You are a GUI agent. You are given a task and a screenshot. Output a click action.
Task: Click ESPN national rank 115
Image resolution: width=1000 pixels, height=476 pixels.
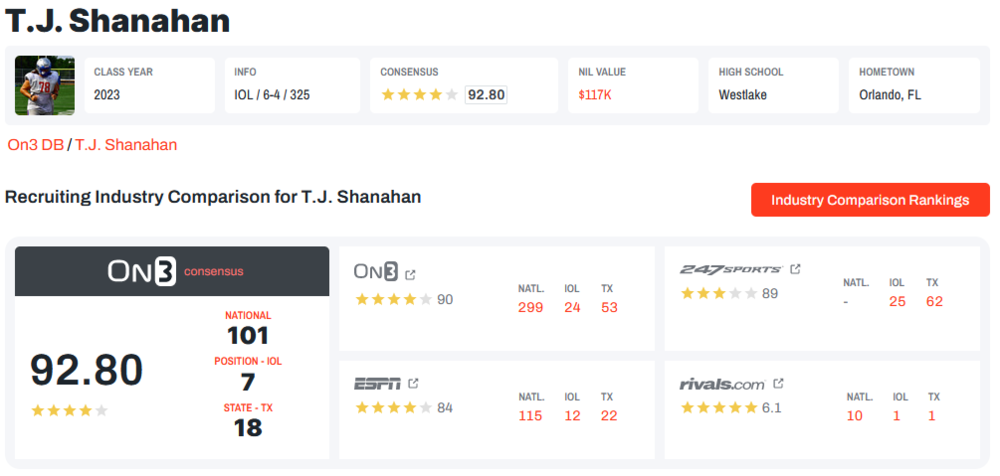click(531, 415)
